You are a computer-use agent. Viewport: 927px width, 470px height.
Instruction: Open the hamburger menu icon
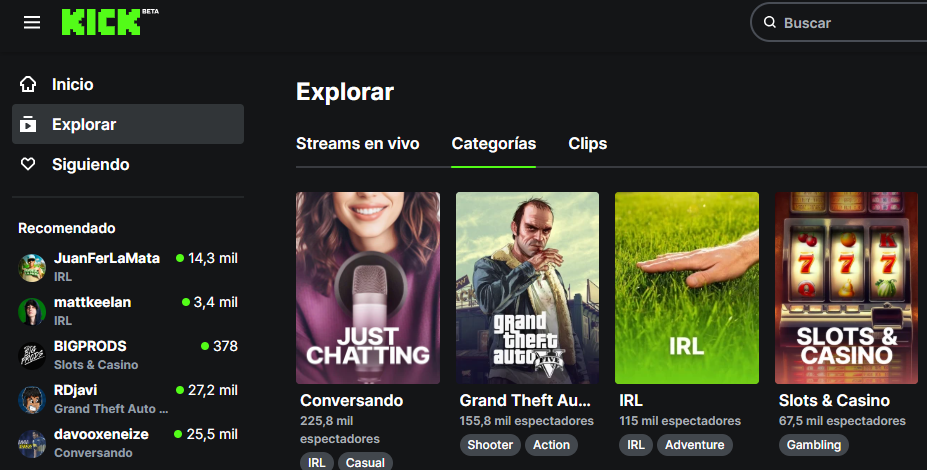tap(32, 22)
